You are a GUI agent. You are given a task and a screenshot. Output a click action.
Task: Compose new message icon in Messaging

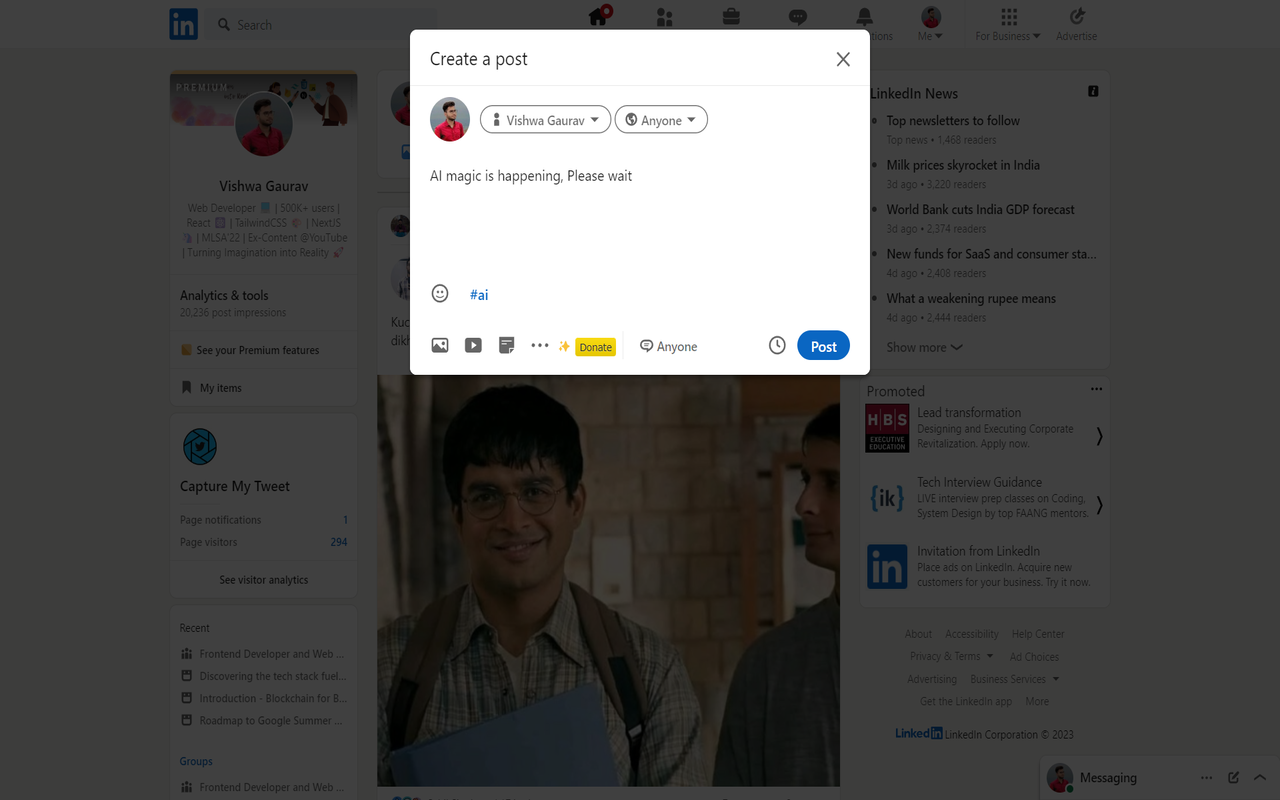click(1233, 778)
